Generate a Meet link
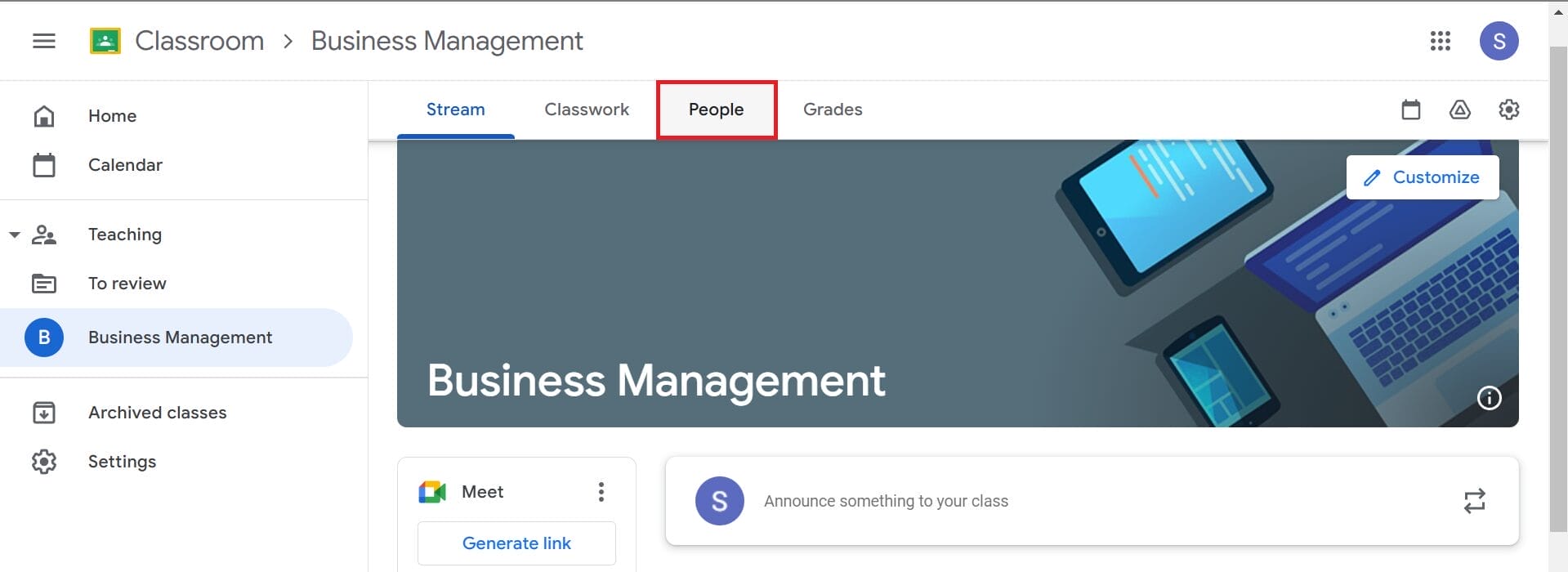This screenshot has height=572, width=1568. tap(516, 543)
